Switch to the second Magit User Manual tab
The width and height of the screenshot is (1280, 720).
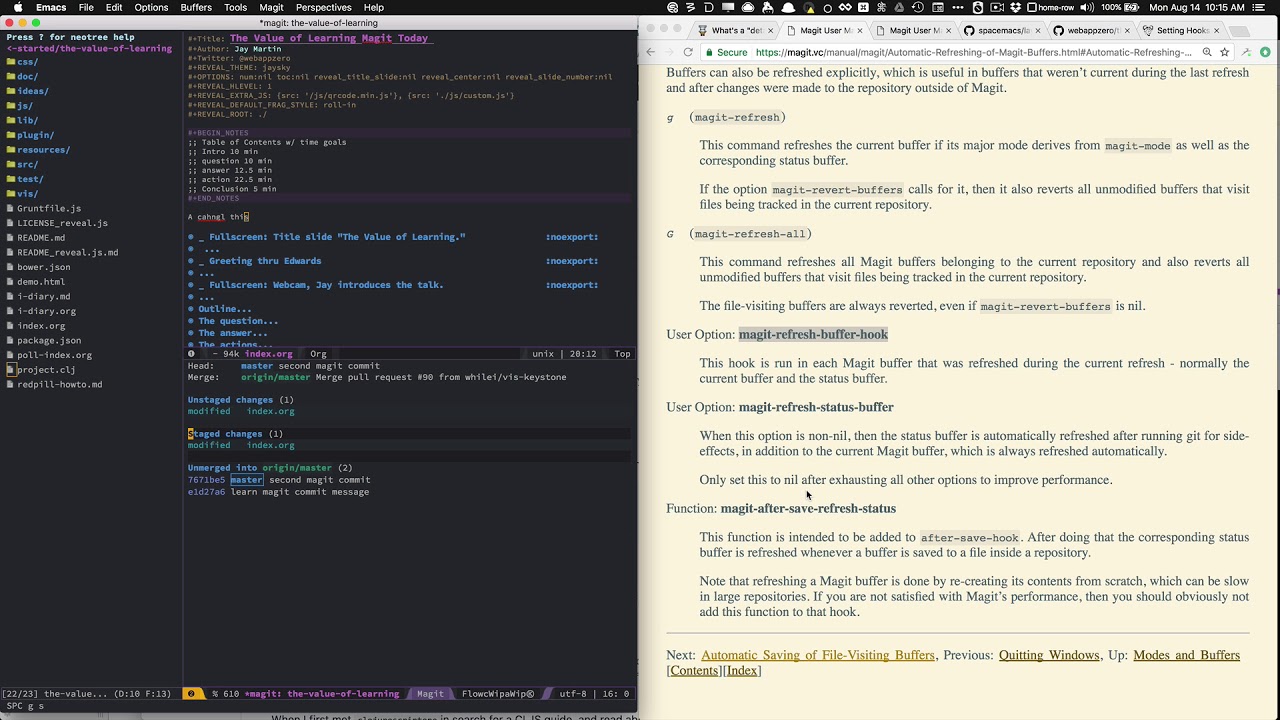(x=912, y=30)
